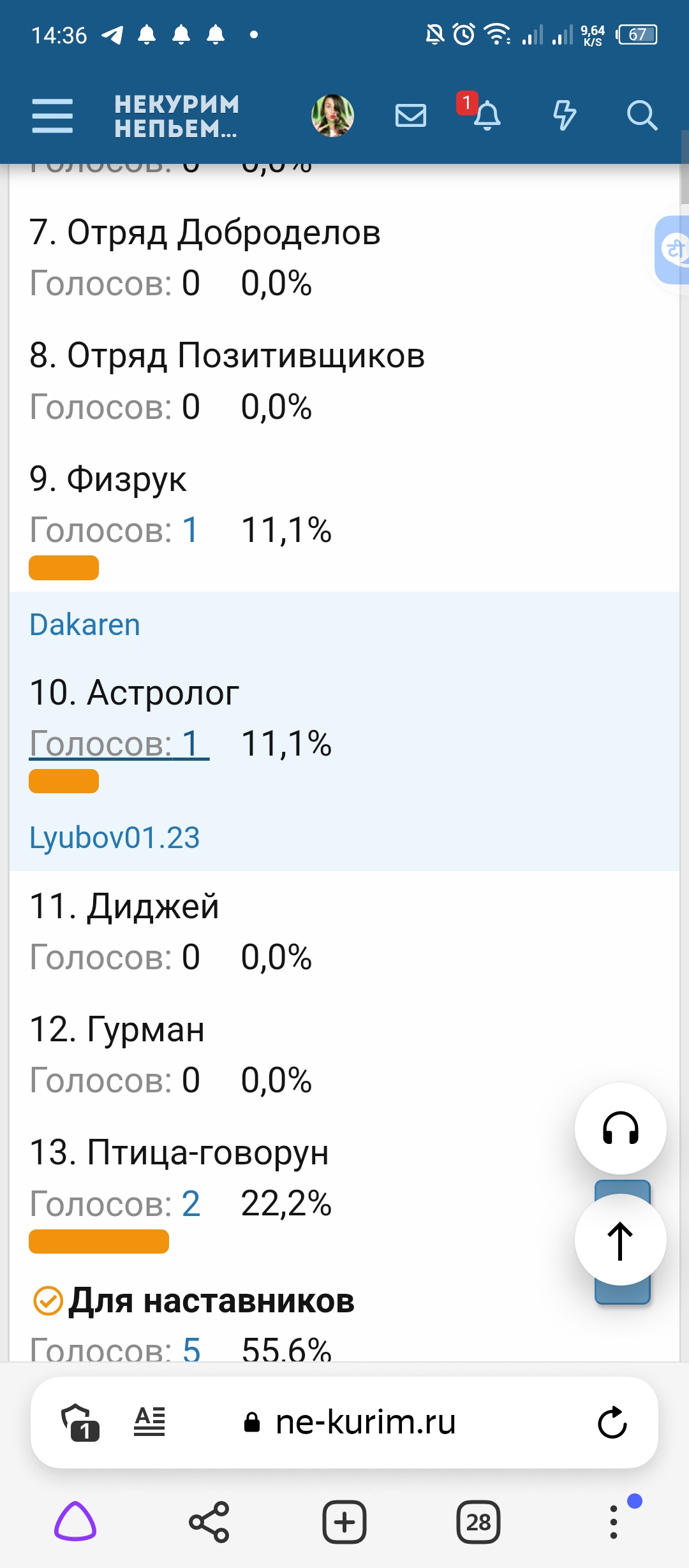Open the hamburger navigation menu
This screenshot has height=1568, width=689.
[52, 116]
